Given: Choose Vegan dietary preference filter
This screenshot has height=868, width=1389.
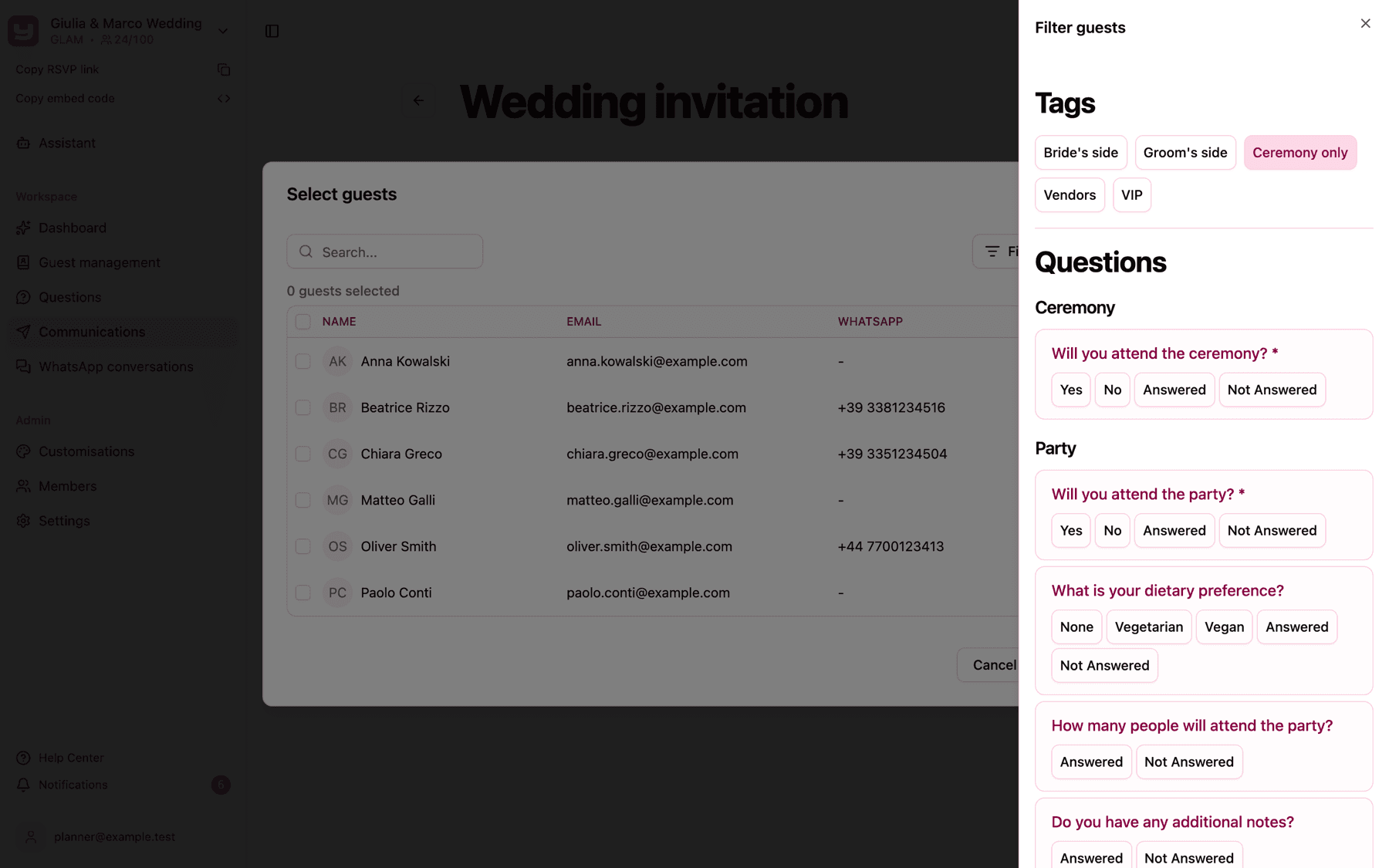Looking at the screenshot, I should 1224,627.
